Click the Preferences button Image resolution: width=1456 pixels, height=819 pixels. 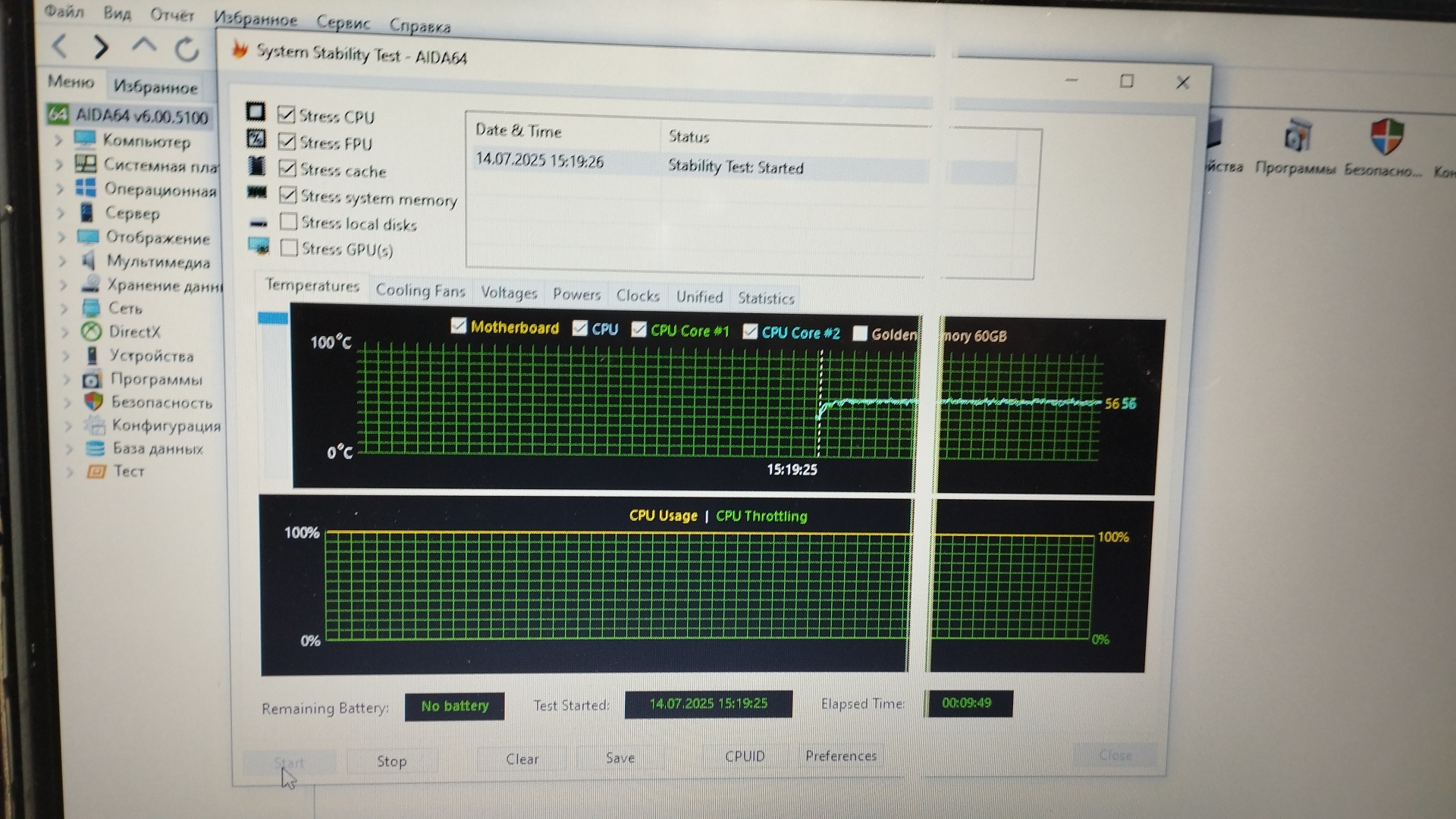coord(840,756)
